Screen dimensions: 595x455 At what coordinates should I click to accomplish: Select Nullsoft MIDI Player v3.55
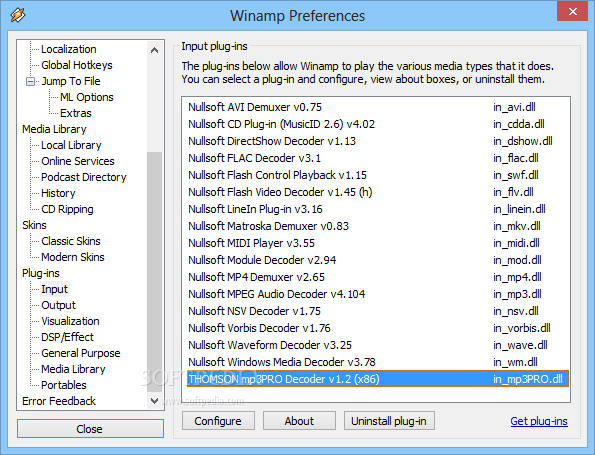tap(378, 243)
